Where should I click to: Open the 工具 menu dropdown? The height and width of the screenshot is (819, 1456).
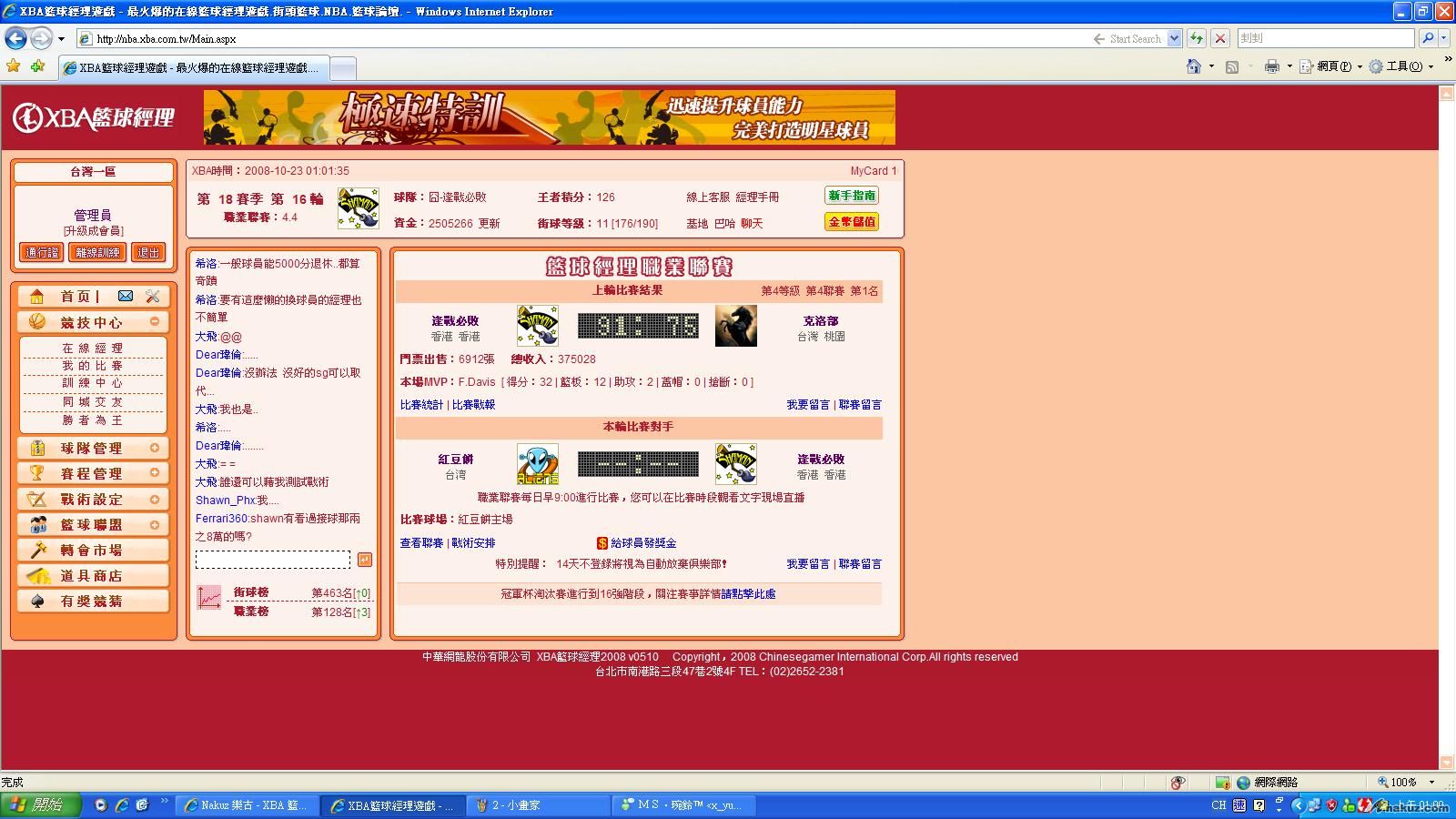point(1431,66)
